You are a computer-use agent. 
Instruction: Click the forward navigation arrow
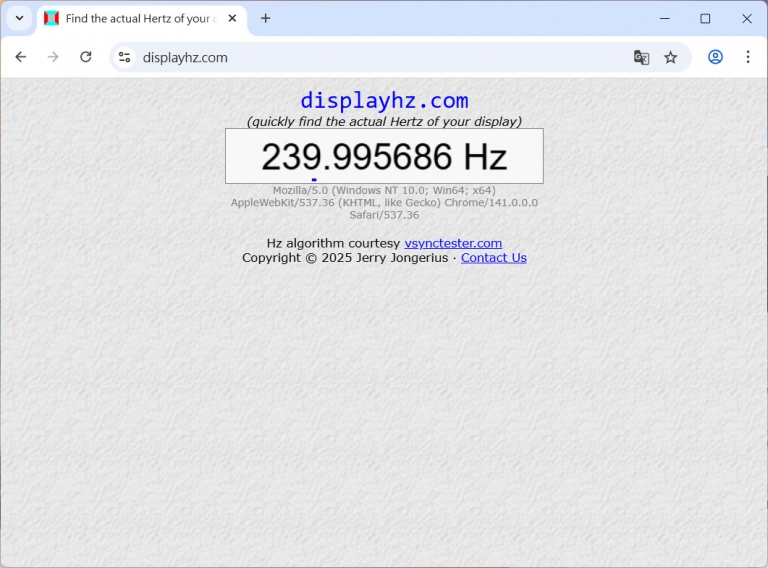point(53,57)
